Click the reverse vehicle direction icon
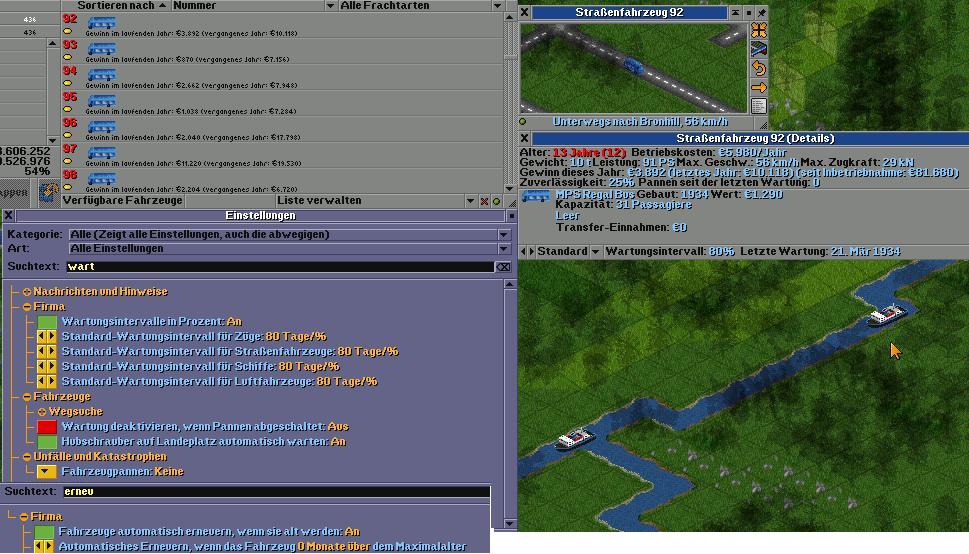969x554 pixels. click(758, 68)
